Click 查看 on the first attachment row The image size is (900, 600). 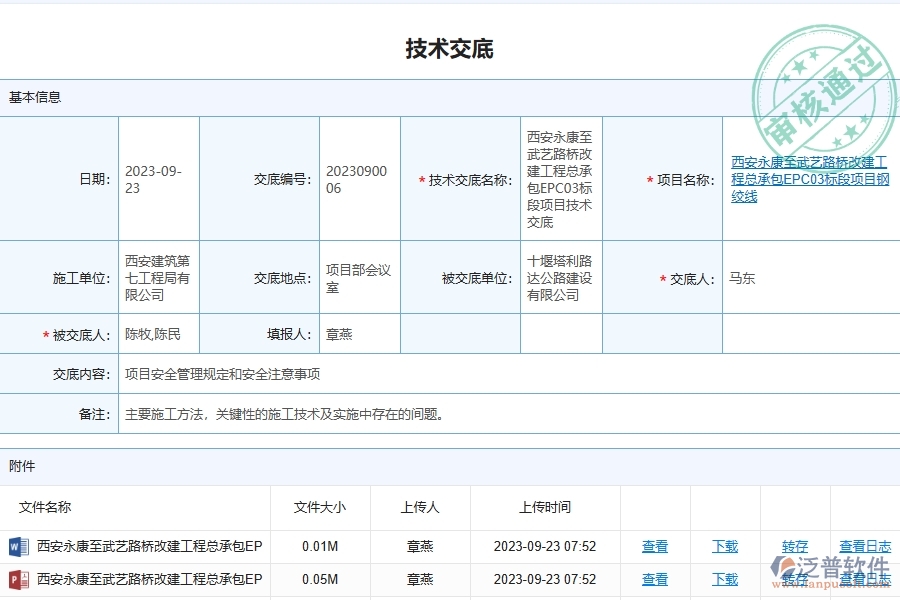[655, 546]
